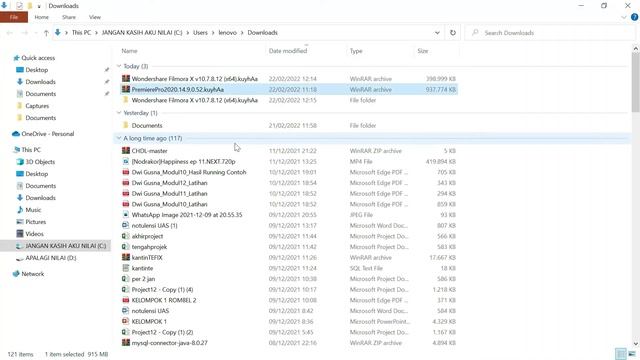This screenshot has width=640, height=360.
Task: Open Pictures under This PC
Action: [35, 222]
